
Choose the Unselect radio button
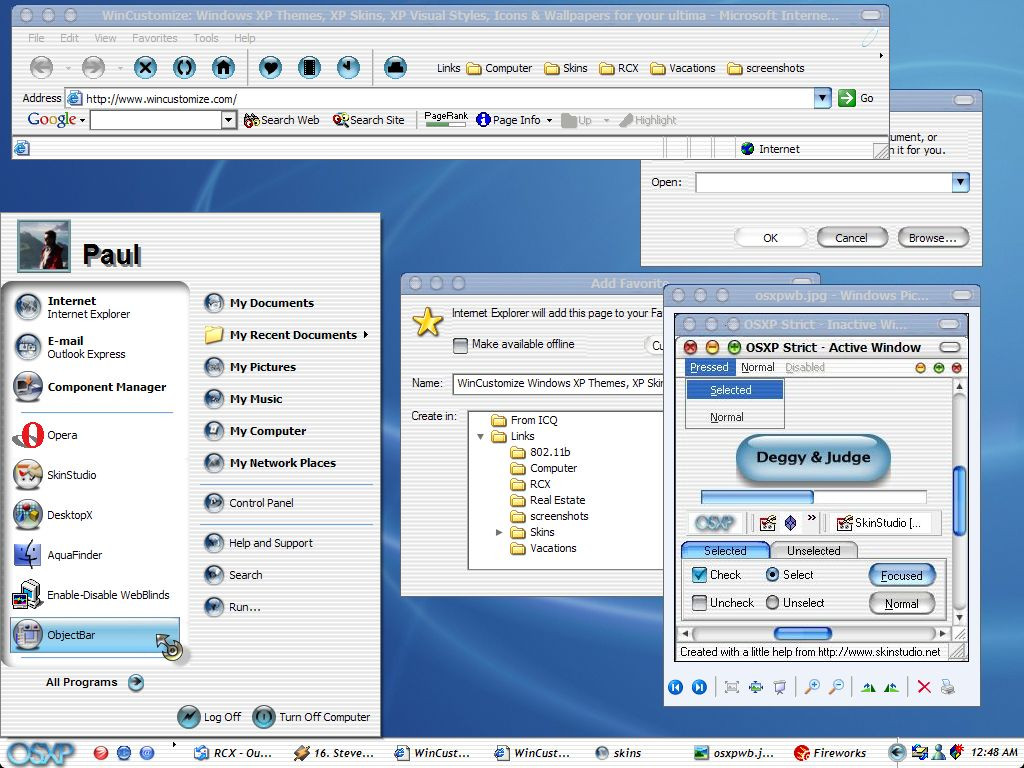click(772, 603)
